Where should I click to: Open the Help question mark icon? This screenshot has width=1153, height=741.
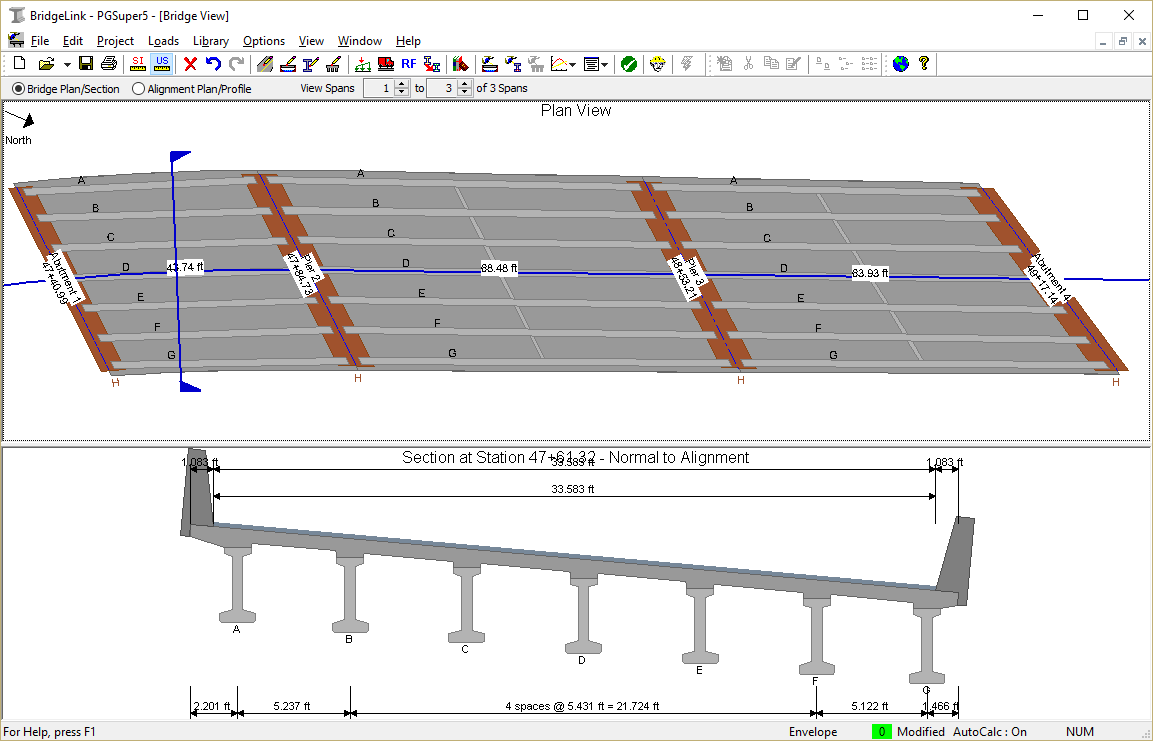(x=923, y=63)
